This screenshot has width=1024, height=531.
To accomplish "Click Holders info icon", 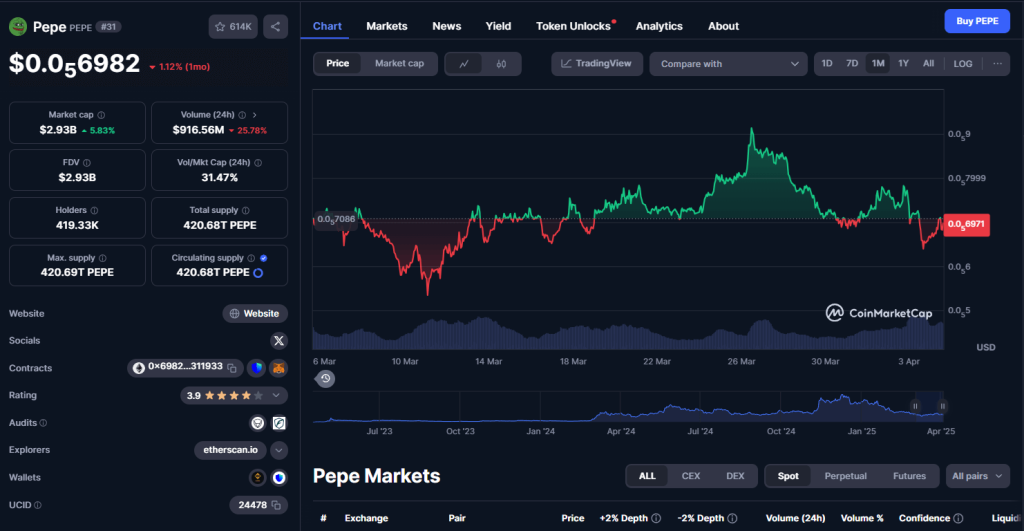I will [94, 210].
